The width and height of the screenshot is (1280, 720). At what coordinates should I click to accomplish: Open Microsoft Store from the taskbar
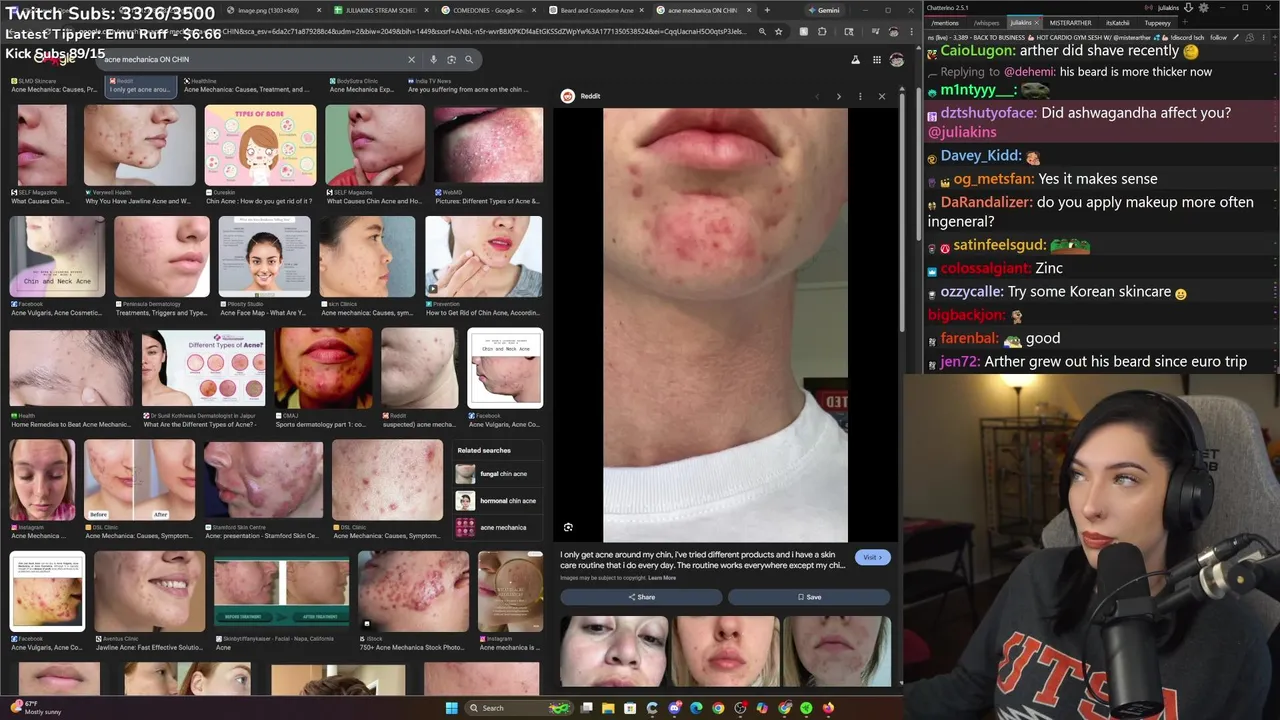(x=630, y=708)
